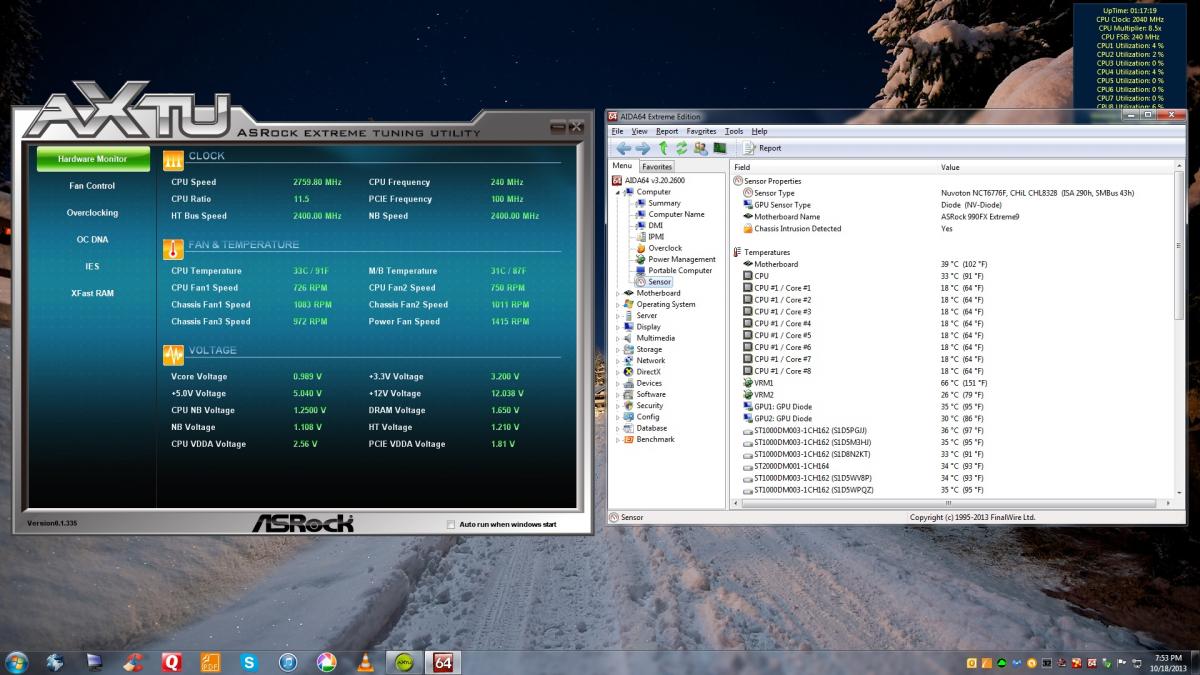Switch to the Menu tab in AIDA64
The height and width of the screenshot is (675, 1200).
pyautogui.click(x=622, y=166)
